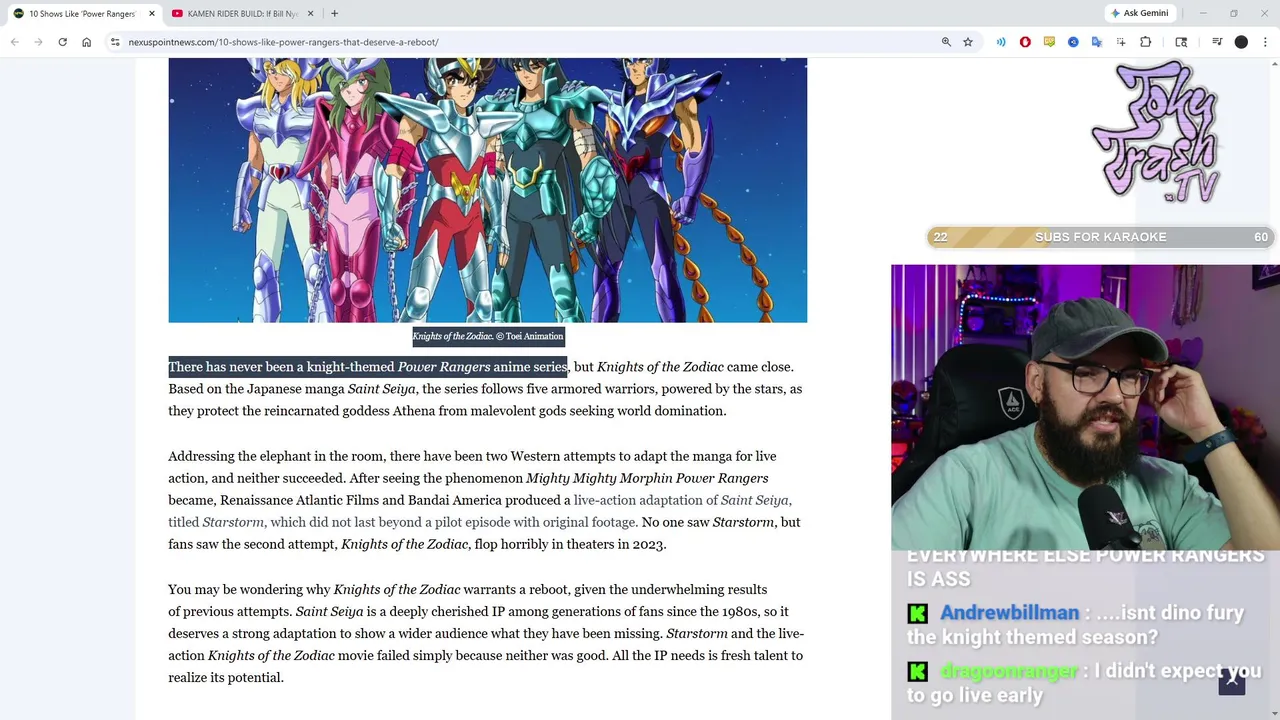This screenshot has height=720, width=1280.
Task: View site information icon in address bar
Action: [x=115, y=42]
